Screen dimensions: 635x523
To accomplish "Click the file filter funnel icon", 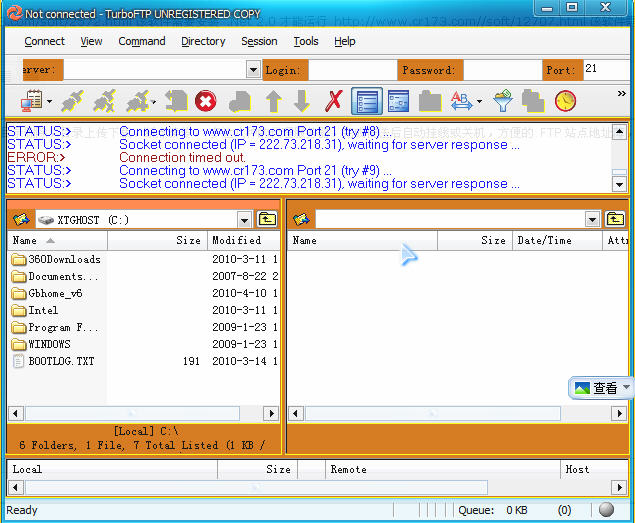I will (x=503, y=101).
